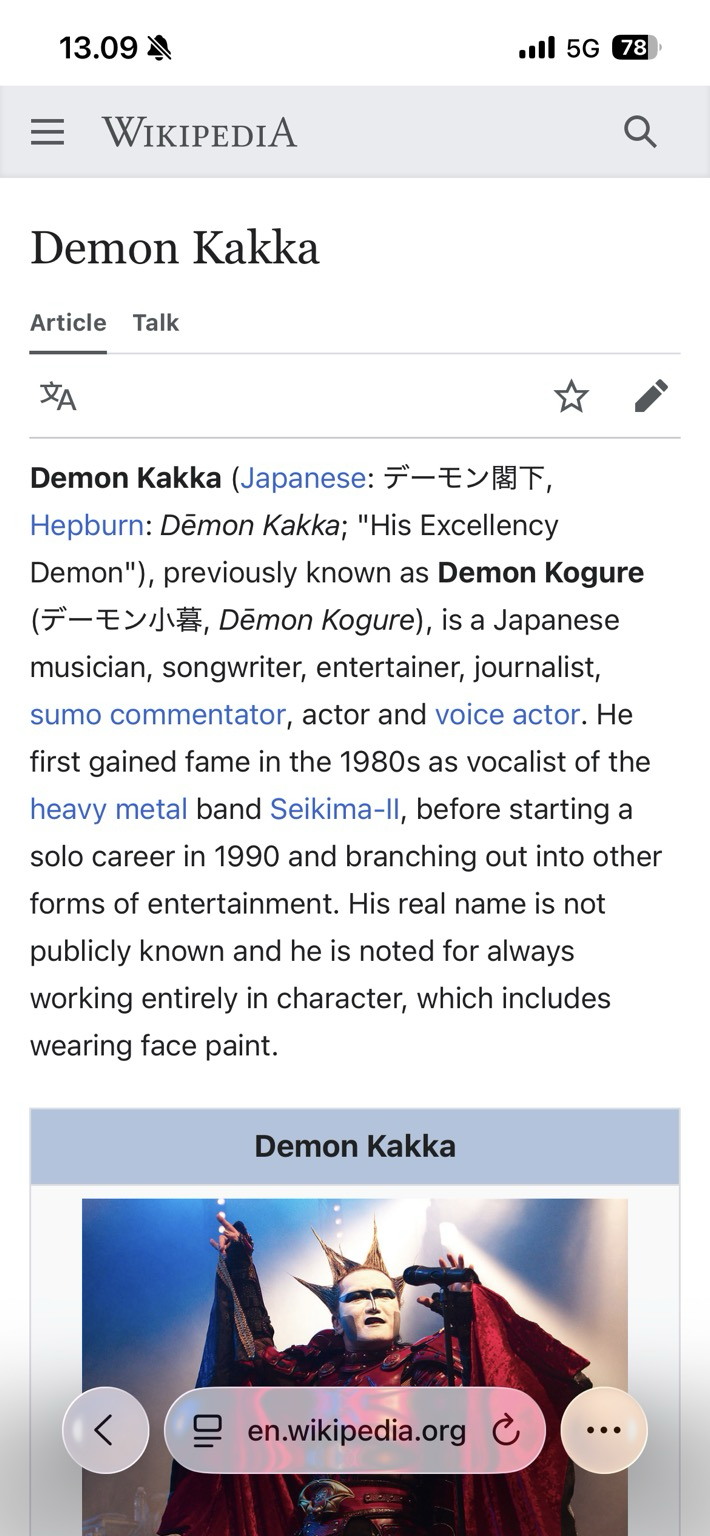Open the sumo commentator link

point(157,714)
